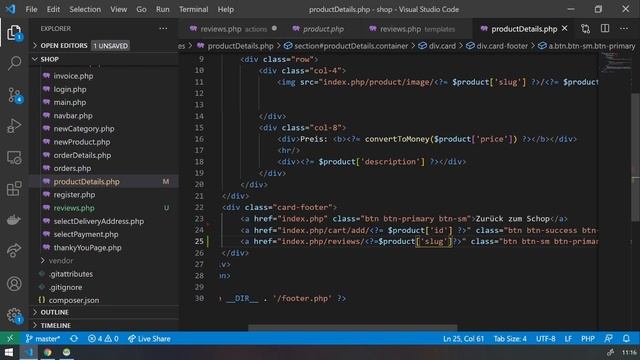
Task: Expand the Timeline section
Action: pos(104,325)
